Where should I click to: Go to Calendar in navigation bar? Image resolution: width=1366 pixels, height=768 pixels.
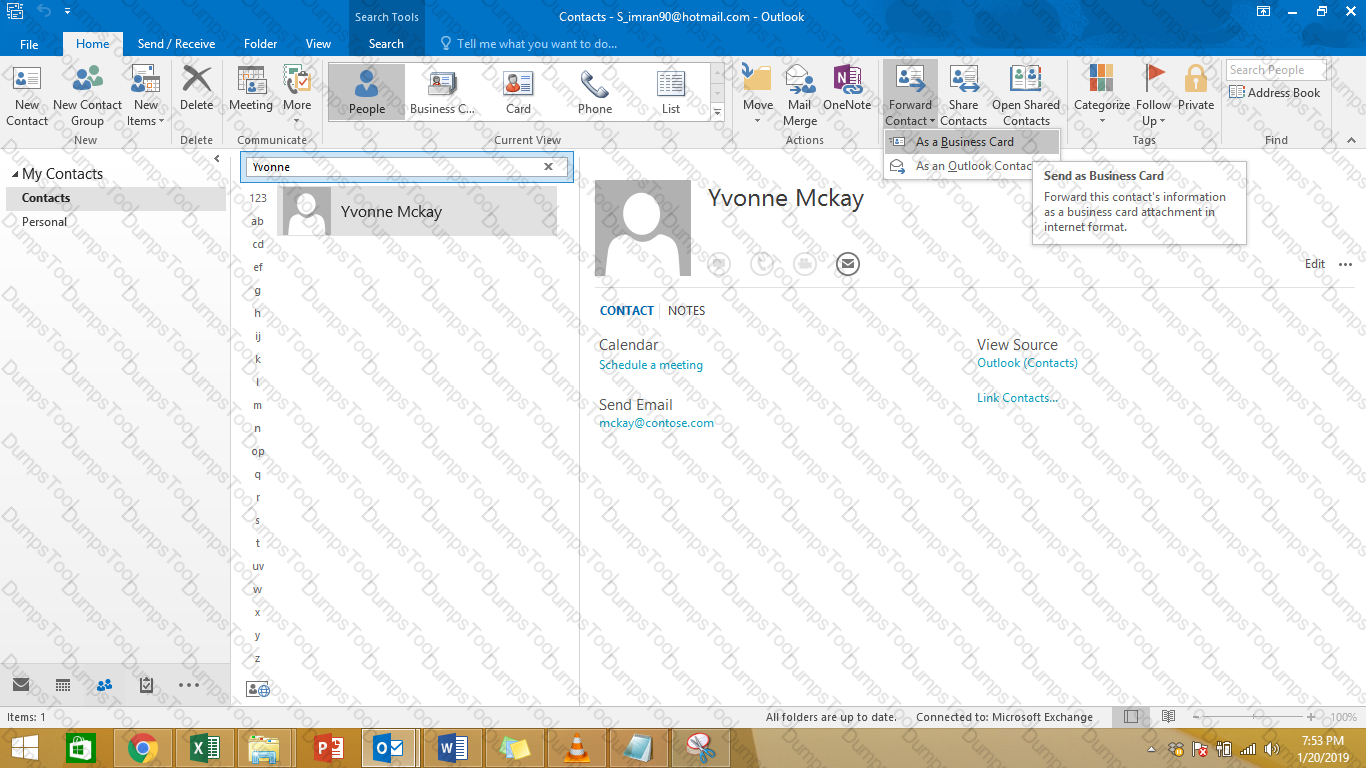(x=62, y=685)
